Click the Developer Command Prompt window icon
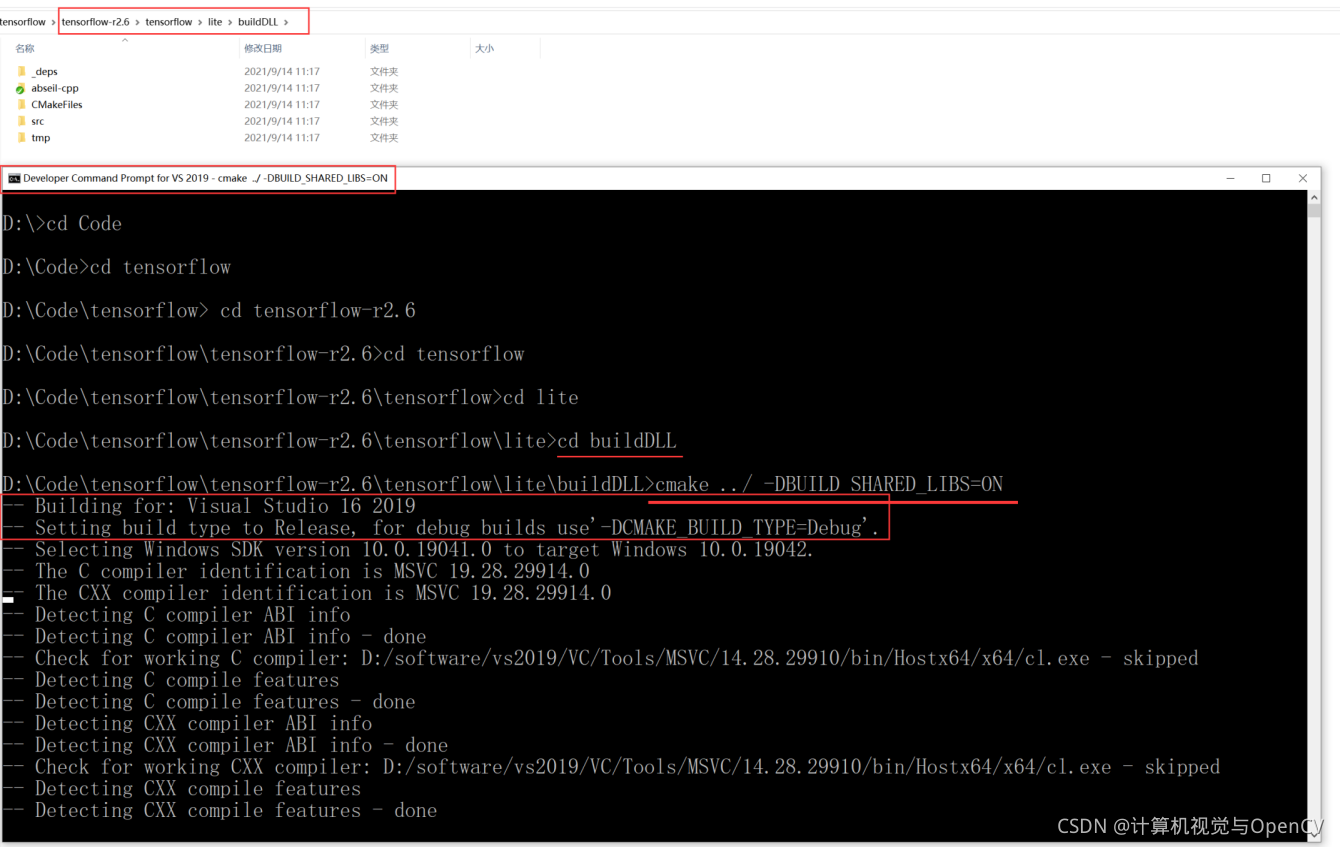Screen dimensions: 1340x848 14,178
